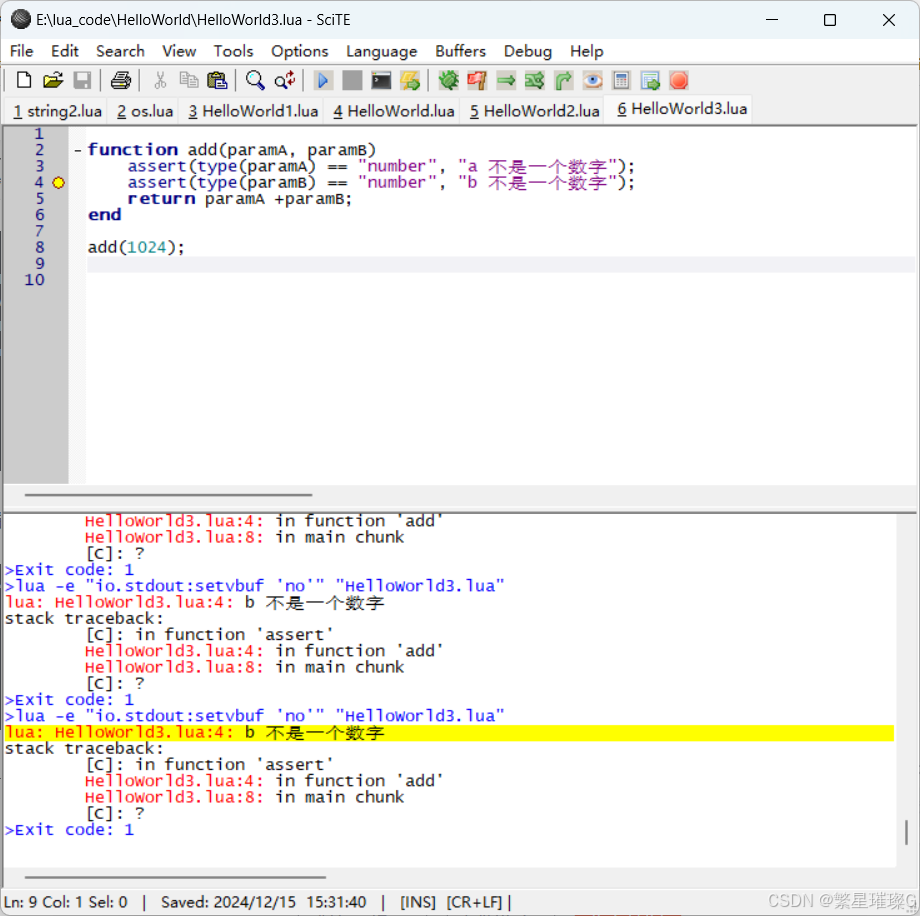Viewport: 920px width, 916px height.
Task: Click the window with green arrow icon
Action: [x=650, y=80]
